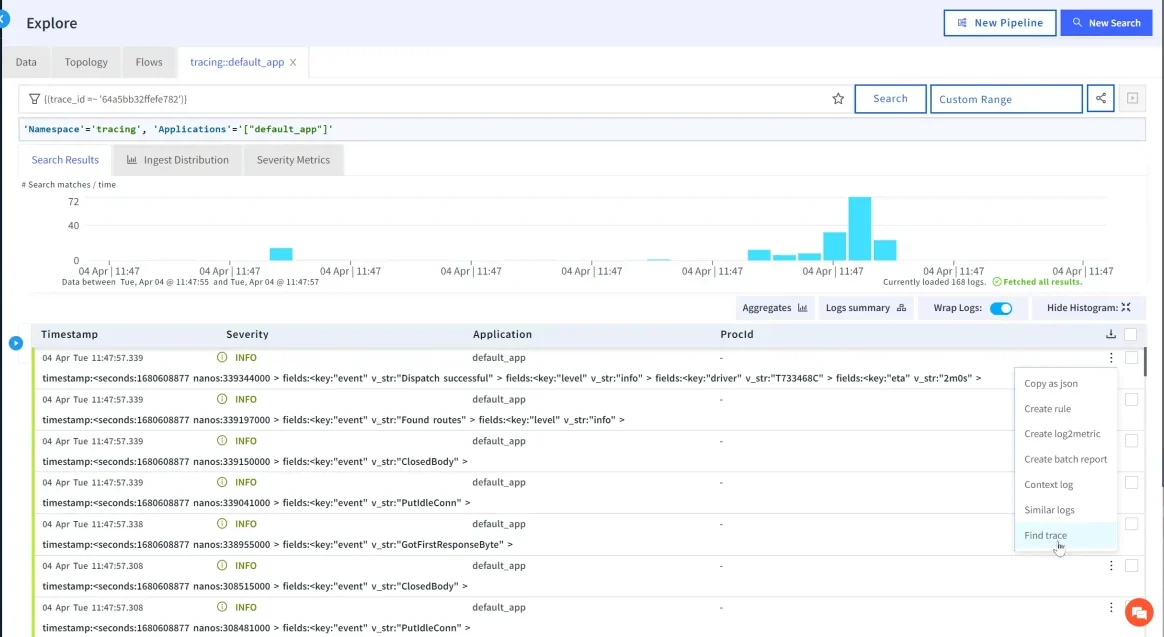1164x637 pixels.
Task: Toggle the Wrap Logs switch
Action: (1000, 308)
